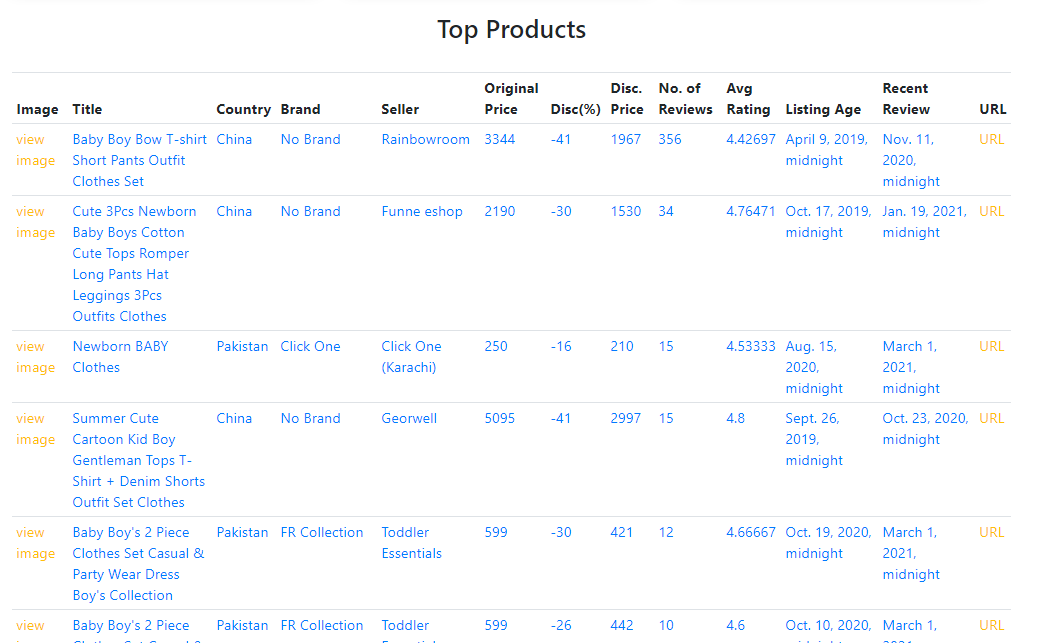Click the FR Collection brand link
This screenshot has height=643, width=1043.
click(x=322, y=532)
